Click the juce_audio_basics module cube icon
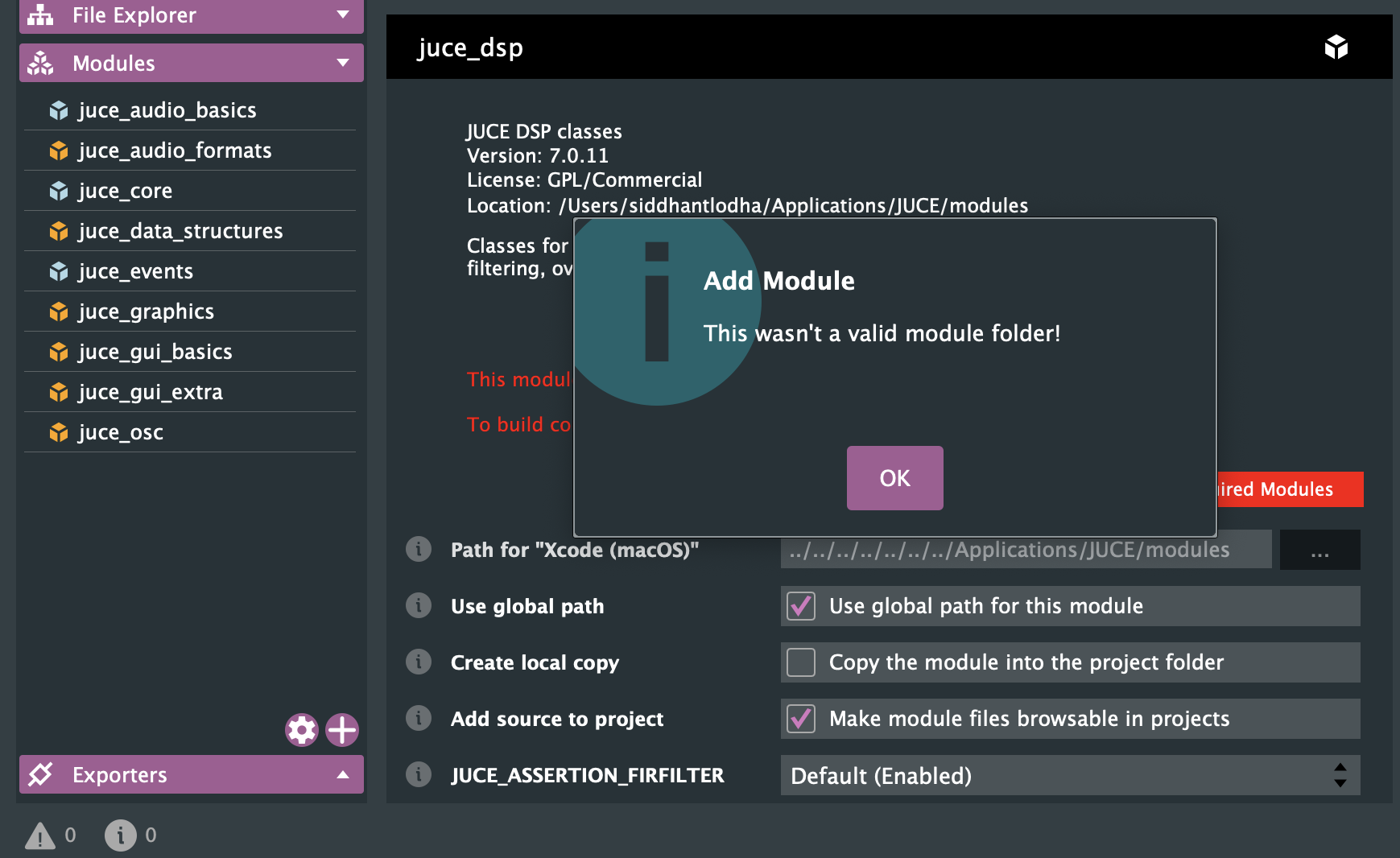 59,110
